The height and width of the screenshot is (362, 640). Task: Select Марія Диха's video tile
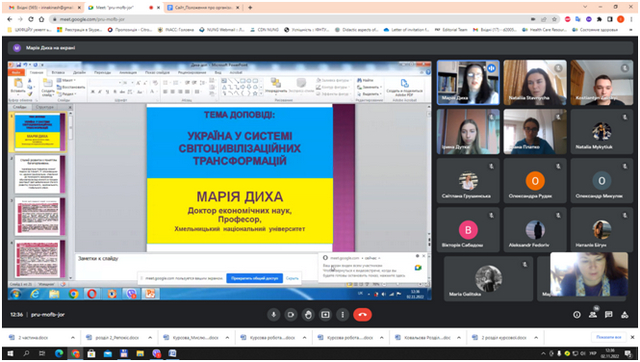coord(468,82)
